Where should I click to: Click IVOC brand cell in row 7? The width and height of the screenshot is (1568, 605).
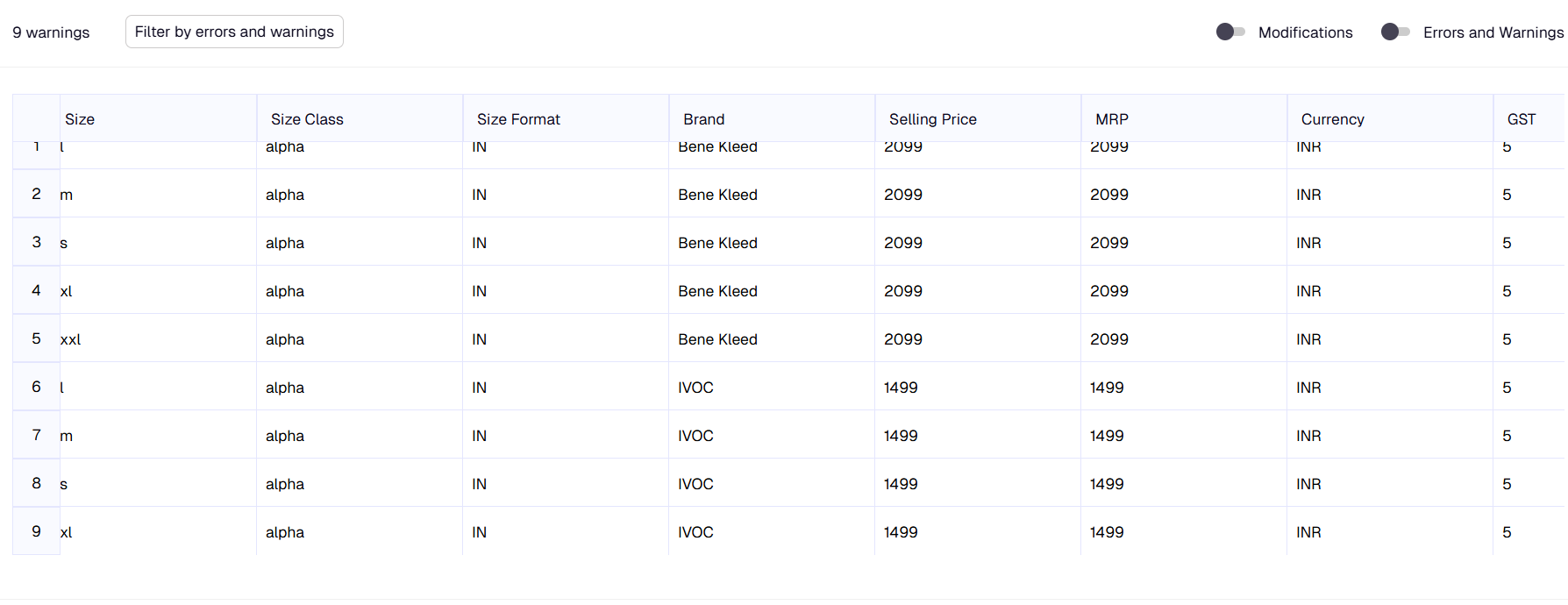coord(695,436)
